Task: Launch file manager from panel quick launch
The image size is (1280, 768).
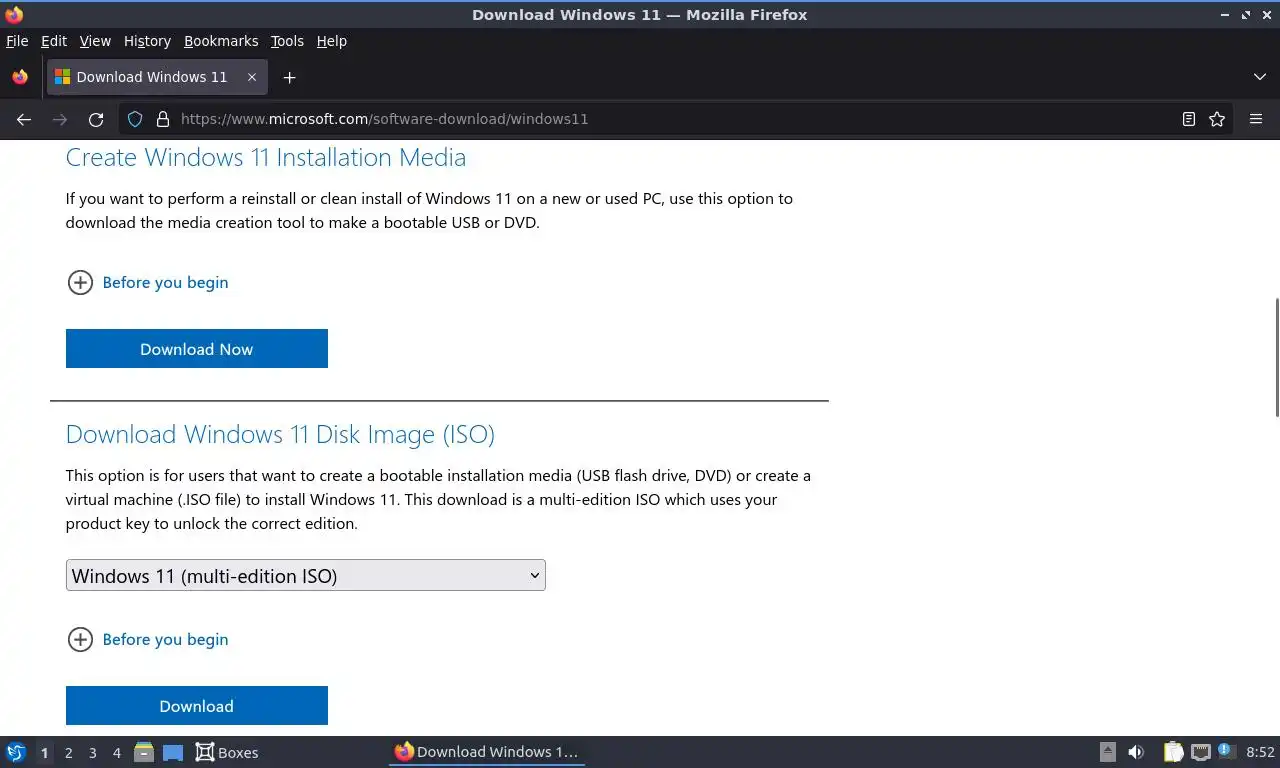Action: 144,752
